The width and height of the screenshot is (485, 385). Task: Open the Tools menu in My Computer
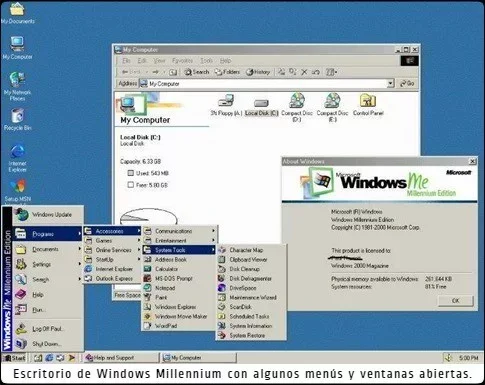pyautogui.click(x=206, y=61)
